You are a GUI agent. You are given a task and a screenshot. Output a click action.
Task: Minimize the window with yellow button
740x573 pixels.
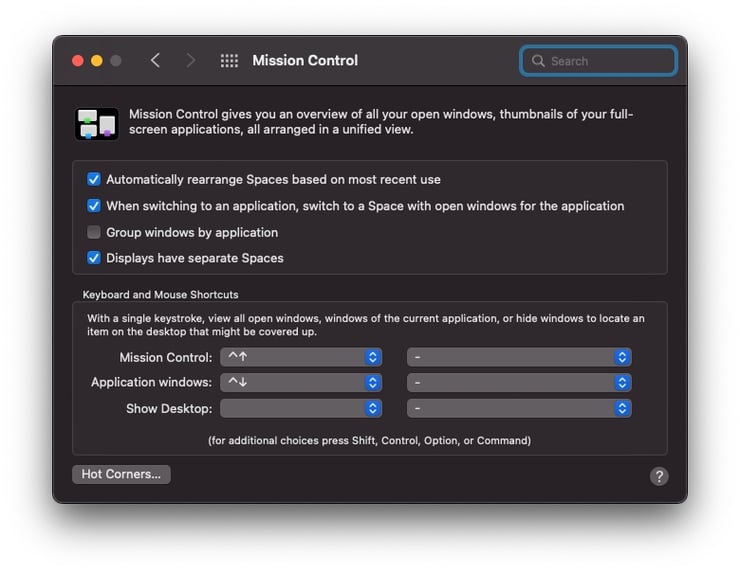(x=97, y=61)
